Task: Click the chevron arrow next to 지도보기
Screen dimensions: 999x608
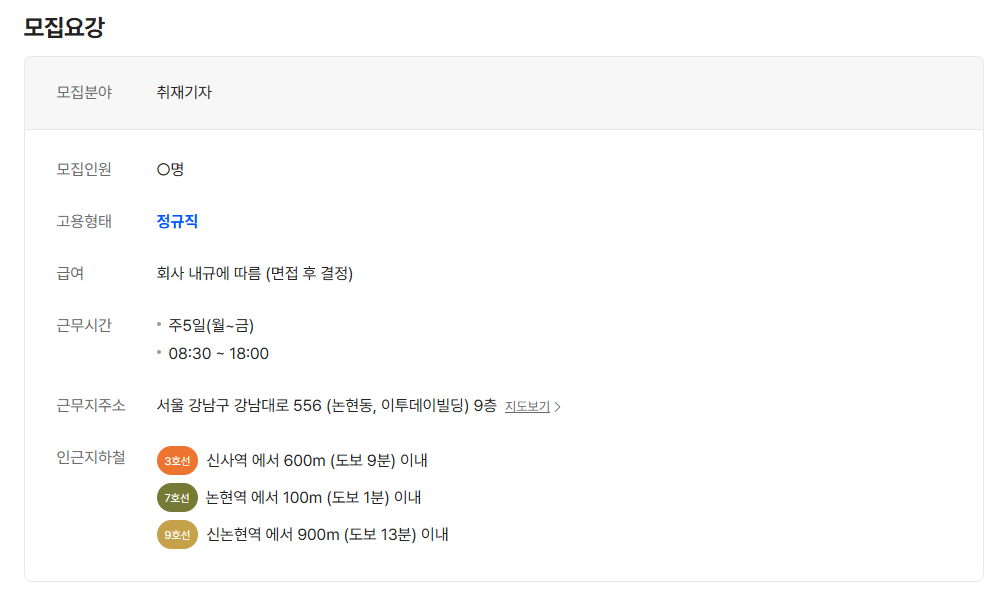Action: (x=558, y=407)
